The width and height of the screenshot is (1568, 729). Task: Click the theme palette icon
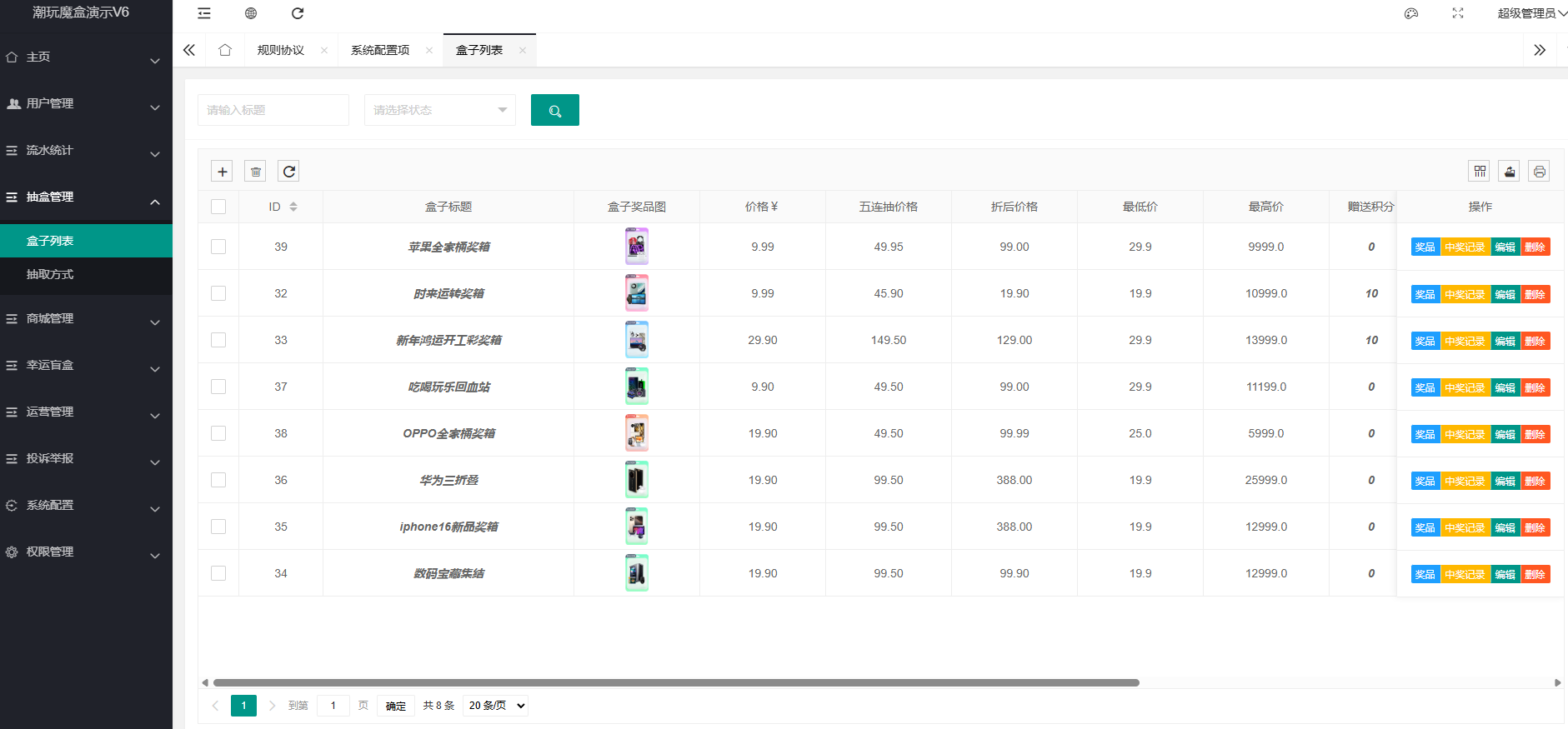coord(1411,13)
